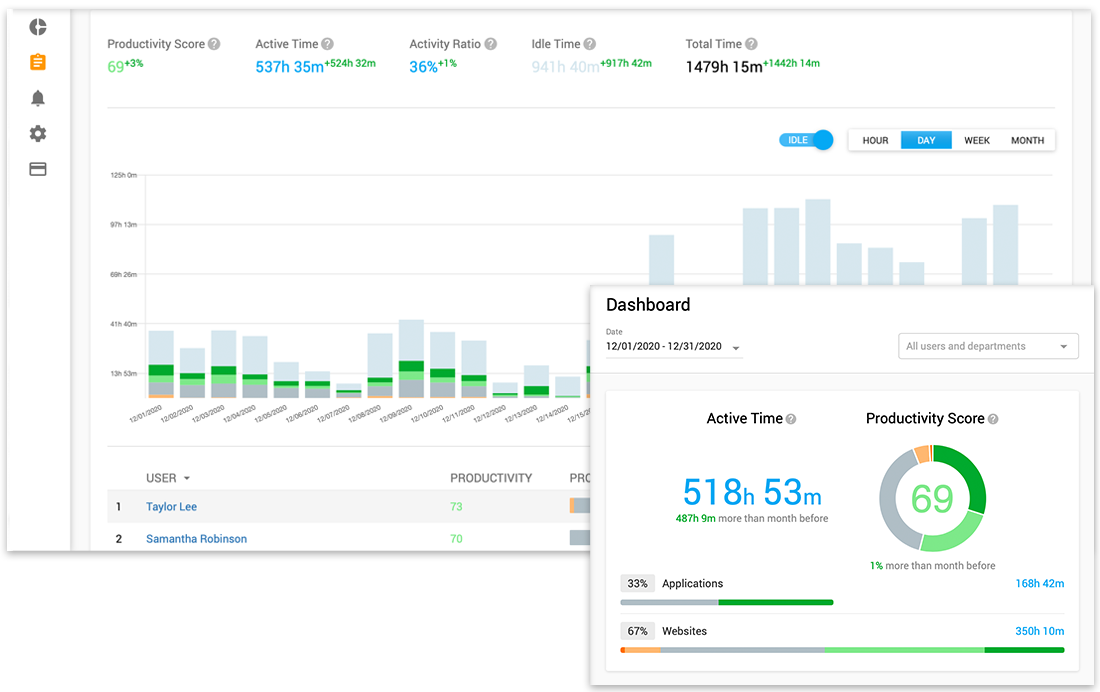This screenshot has width=1100, height=692.
Task: Click help icon beside Activity Ratio
Action: click(x=490, y=44)
